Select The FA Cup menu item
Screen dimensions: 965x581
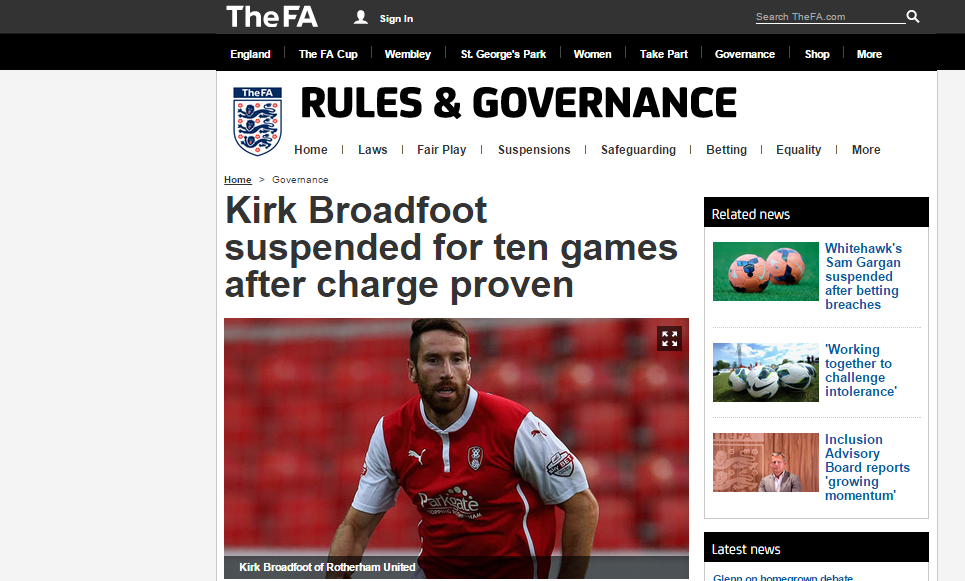tap(328, 54)
